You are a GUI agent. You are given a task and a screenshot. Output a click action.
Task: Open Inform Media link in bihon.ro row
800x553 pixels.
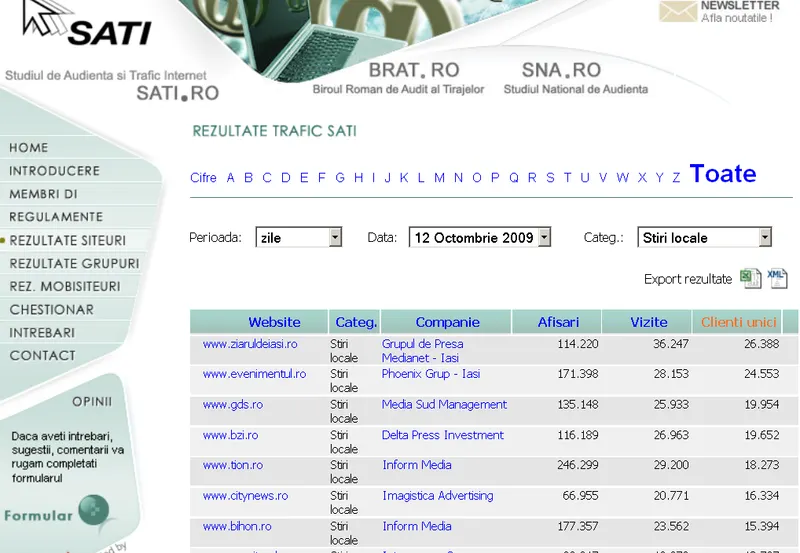417,526
